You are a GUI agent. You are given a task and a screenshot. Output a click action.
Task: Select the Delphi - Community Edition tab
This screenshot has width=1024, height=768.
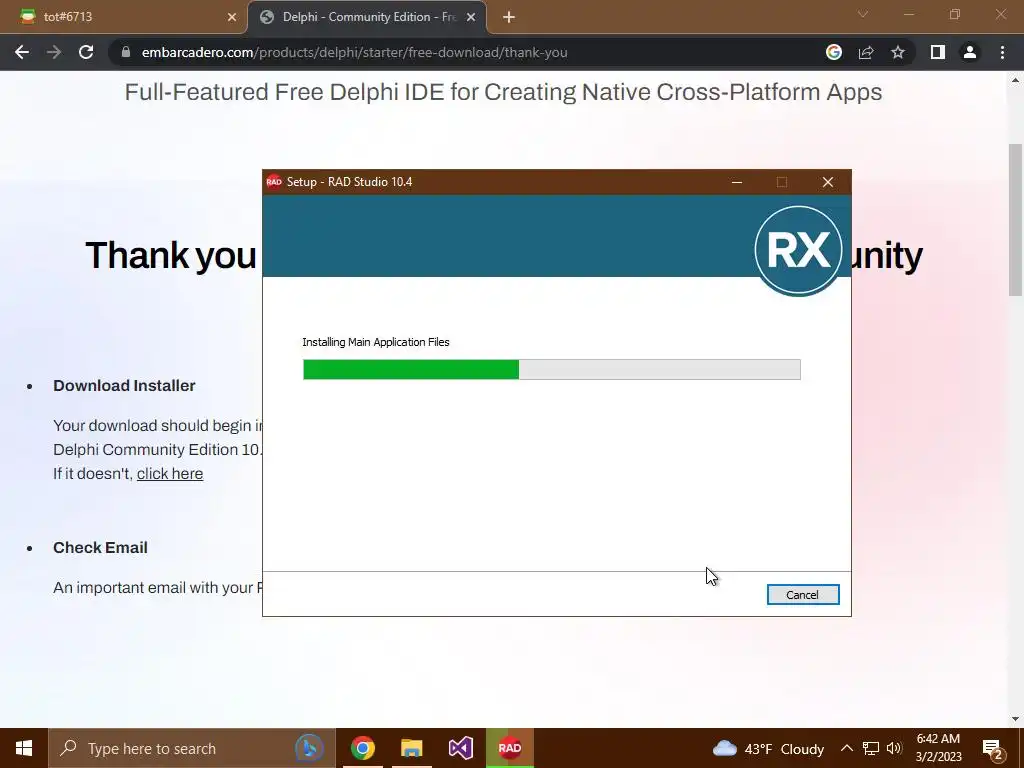366,17
